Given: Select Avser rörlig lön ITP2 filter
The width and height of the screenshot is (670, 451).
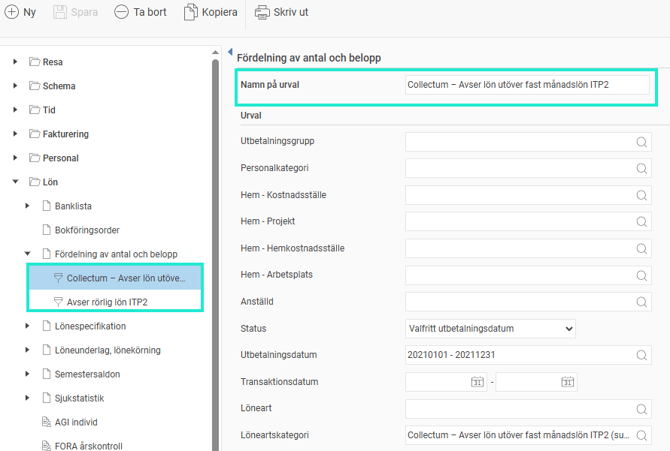Looking at the screenshot, I should tap(109, 302).
